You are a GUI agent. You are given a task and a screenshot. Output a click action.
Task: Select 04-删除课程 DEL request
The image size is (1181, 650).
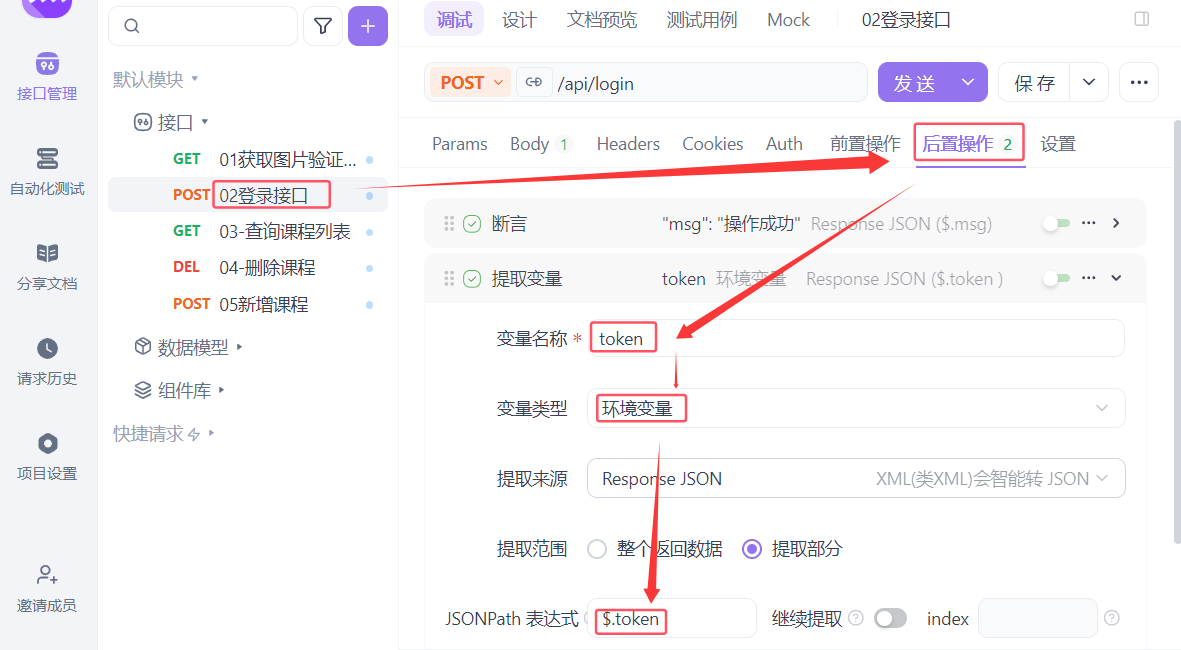coord(248,267)
